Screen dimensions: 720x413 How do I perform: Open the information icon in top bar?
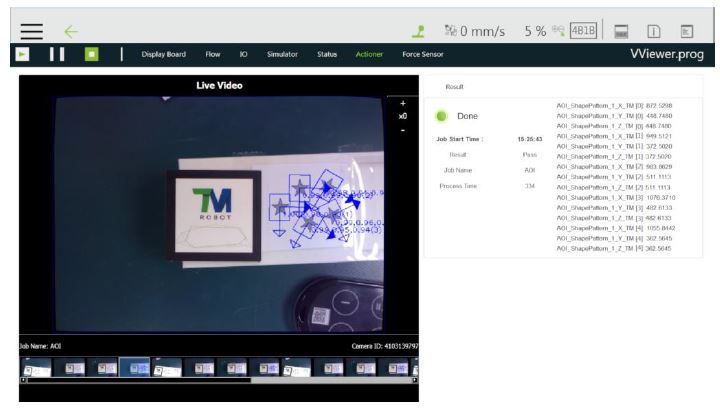(x=653, y=31)
